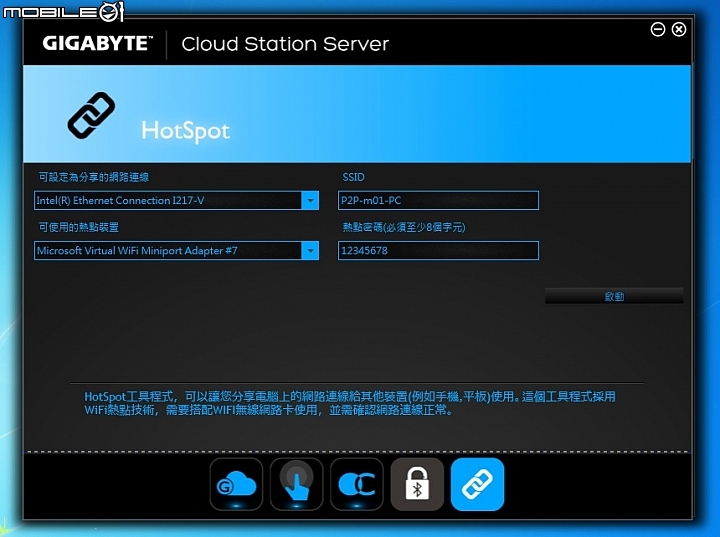
Task: Click the SSID label text
Action: pyautogui.click(x=353, y=177)
